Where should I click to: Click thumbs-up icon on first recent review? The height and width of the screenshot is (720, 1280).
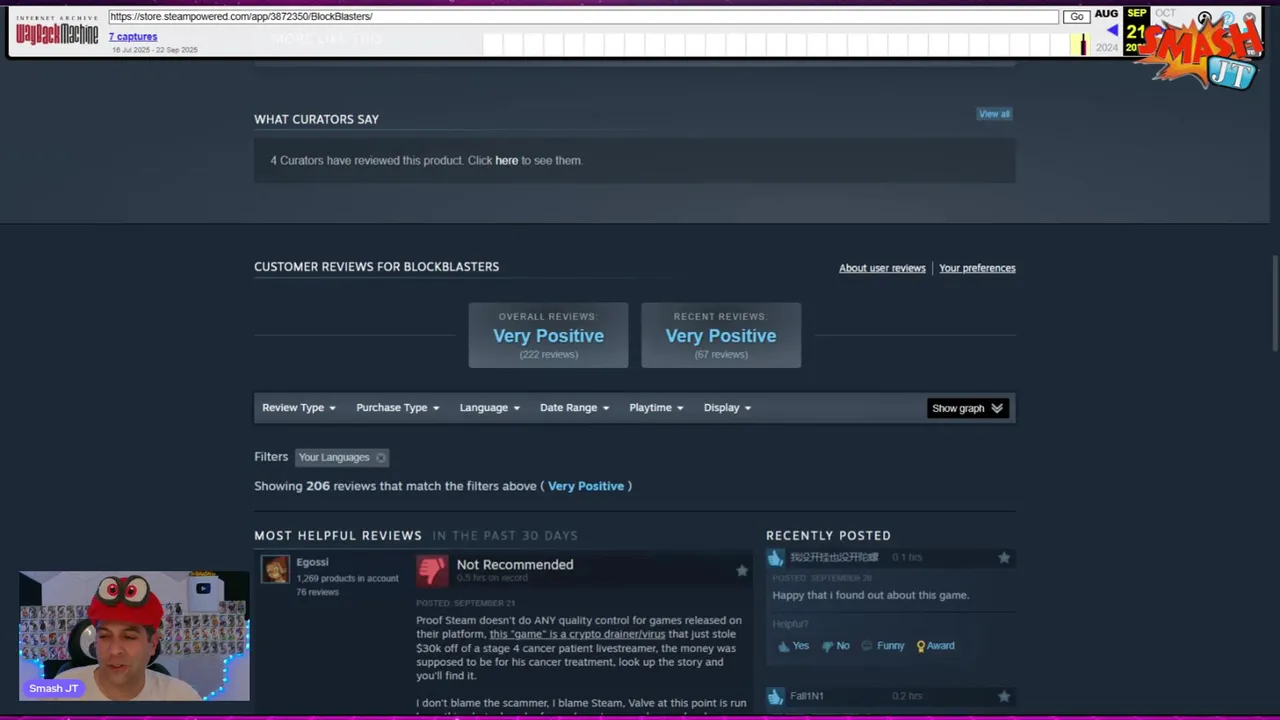click(x=776, y=558)
